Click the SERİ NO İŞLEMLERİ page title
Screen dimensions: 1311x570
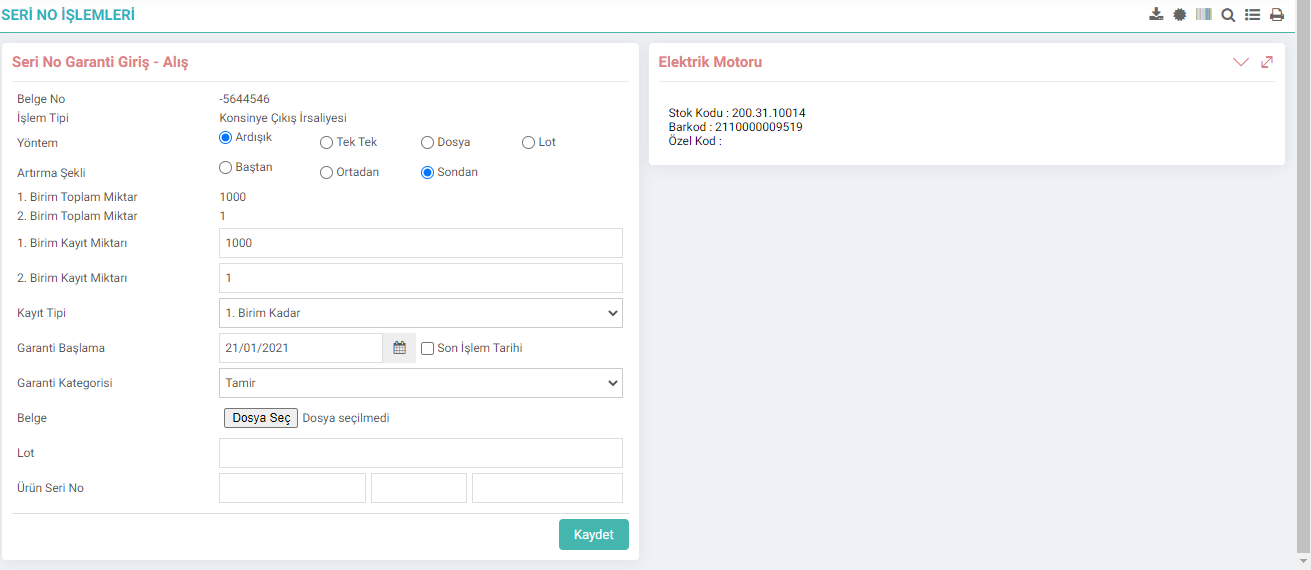click(68, 15)
